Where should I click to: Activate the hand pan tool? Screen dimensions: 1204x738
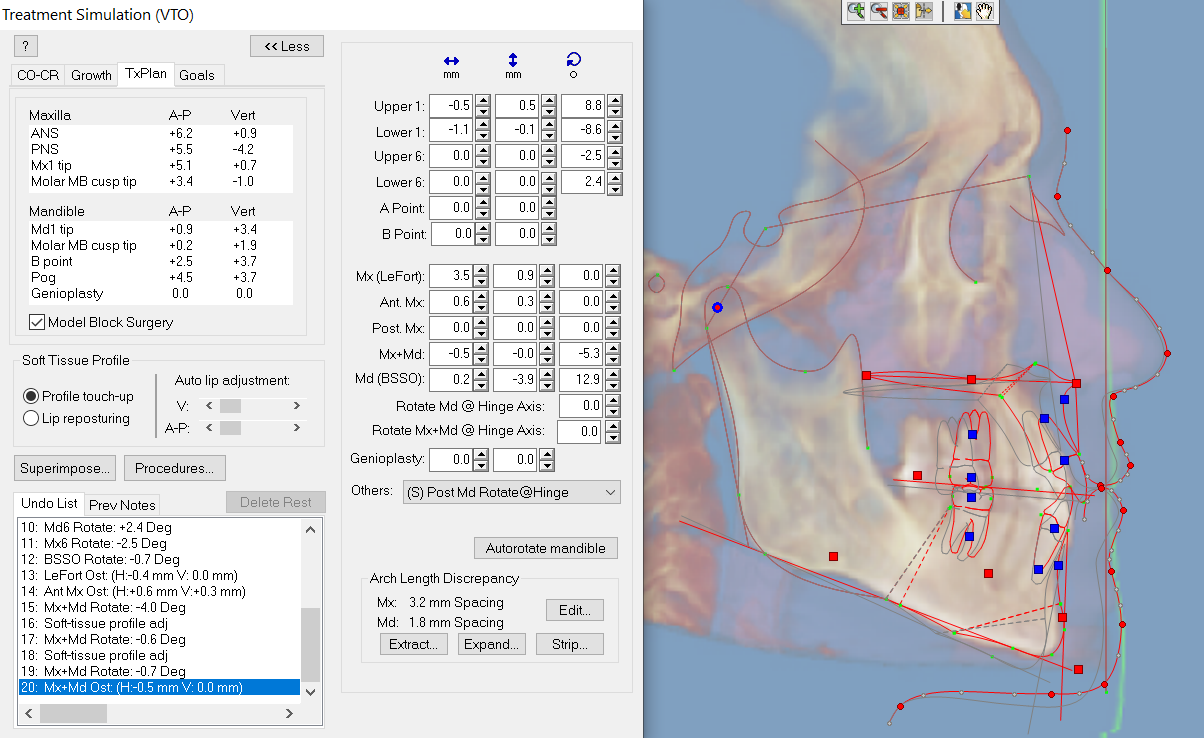pos(985,11)
